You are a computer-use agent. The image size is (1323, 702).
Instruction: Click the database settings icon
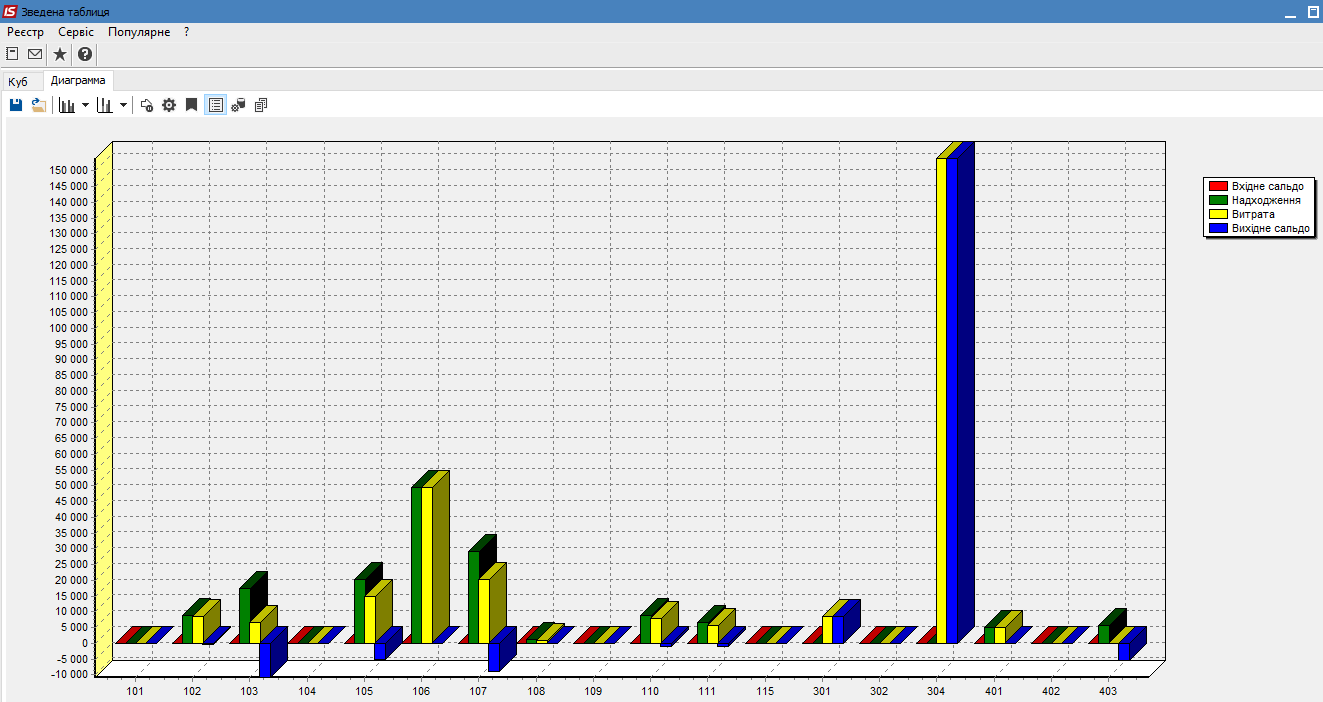238,105
